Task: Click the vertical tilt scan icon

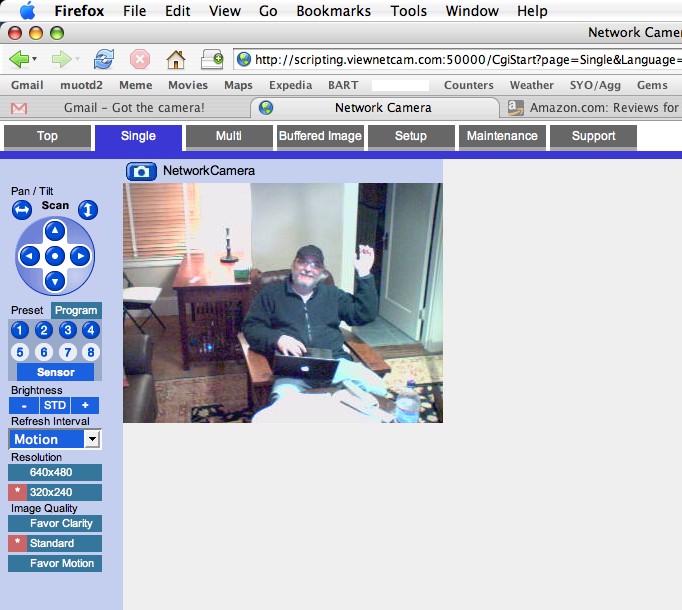Action: coord(88,210)
